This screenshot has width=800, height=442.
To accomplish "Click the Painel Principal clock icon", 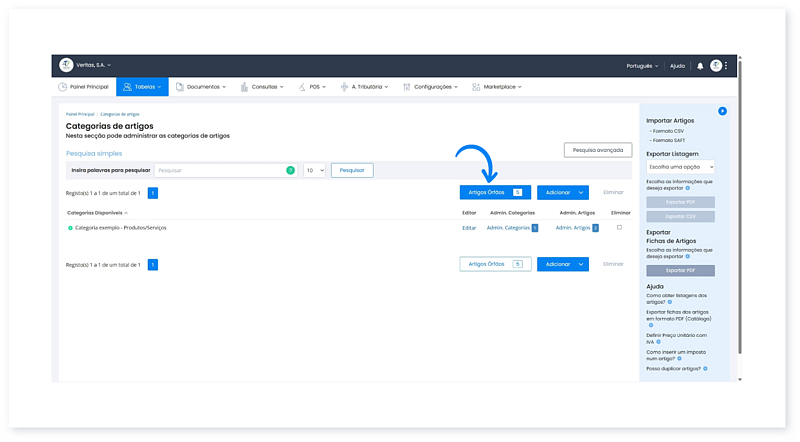I will point(62,87).
